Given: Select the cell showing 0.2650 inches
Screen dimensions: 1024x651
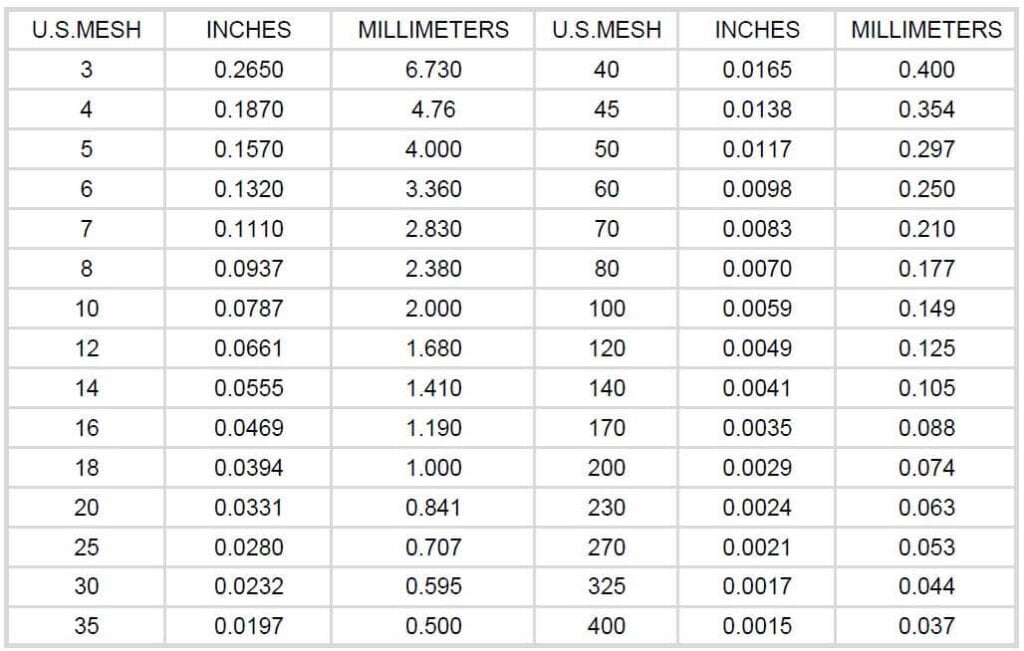Looking at the screenshot, I should pyautogui.click(x=248, y=70).
